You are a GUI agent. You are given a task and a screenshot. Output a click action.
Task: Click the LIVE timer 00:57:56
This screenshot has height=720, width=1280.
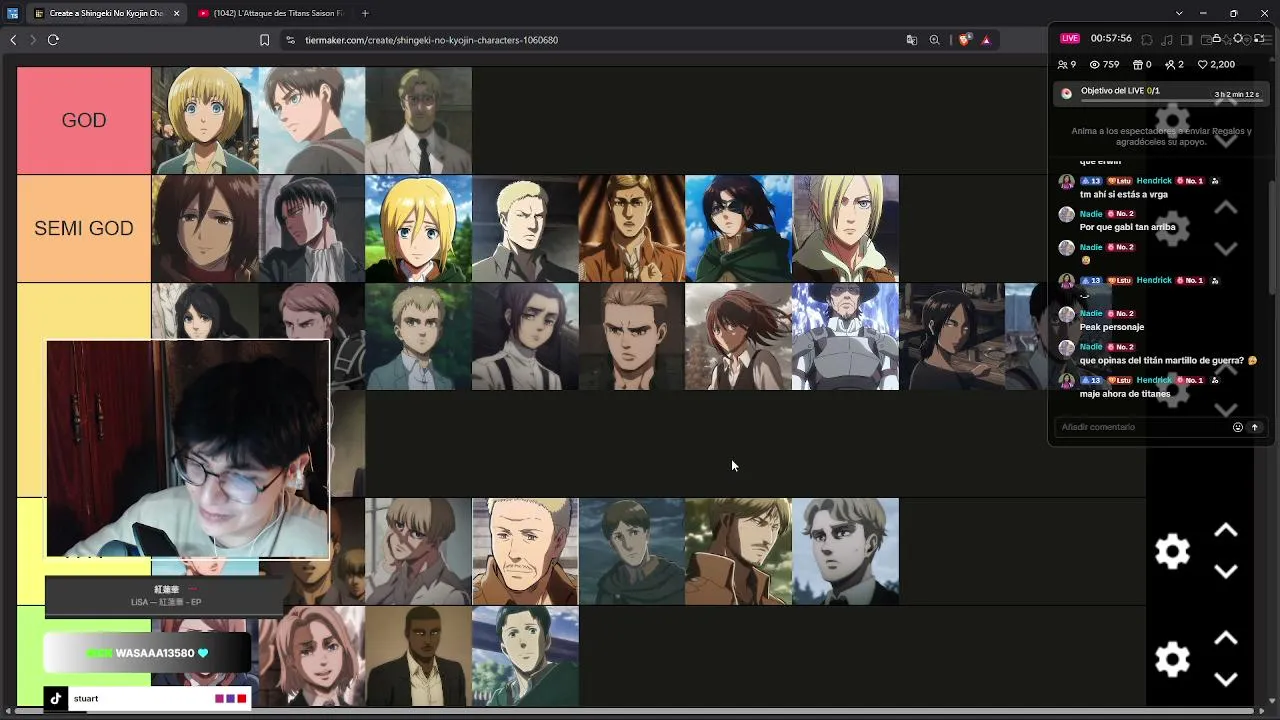click(x=1111, y=38)
